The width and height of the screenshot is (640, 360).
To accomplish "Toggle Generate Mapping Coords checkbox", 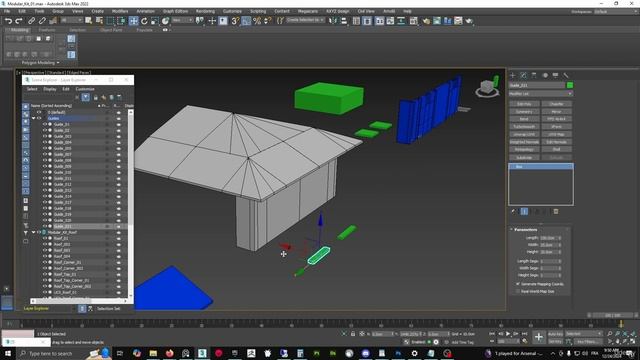I will click(x=518, y=284).
